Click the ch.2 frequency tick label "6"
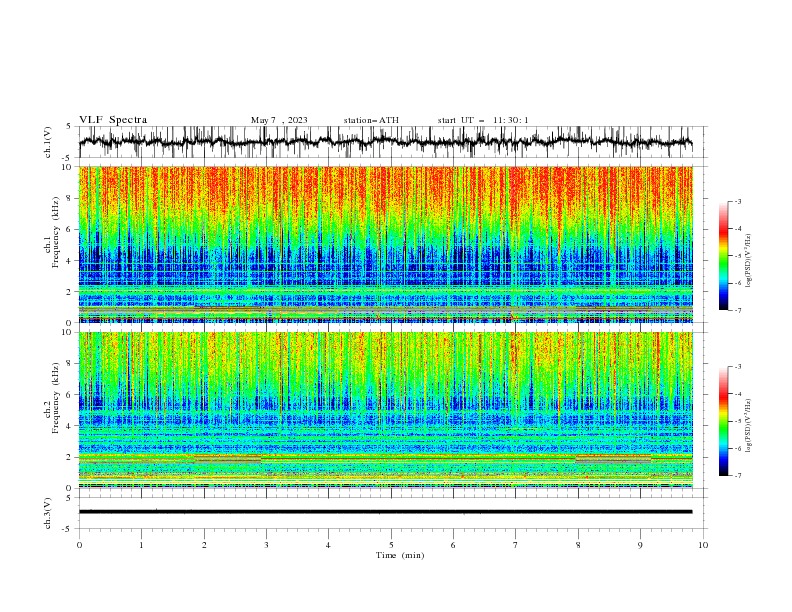The width and height of the screenshot is (792, 612). coord(70,394)
